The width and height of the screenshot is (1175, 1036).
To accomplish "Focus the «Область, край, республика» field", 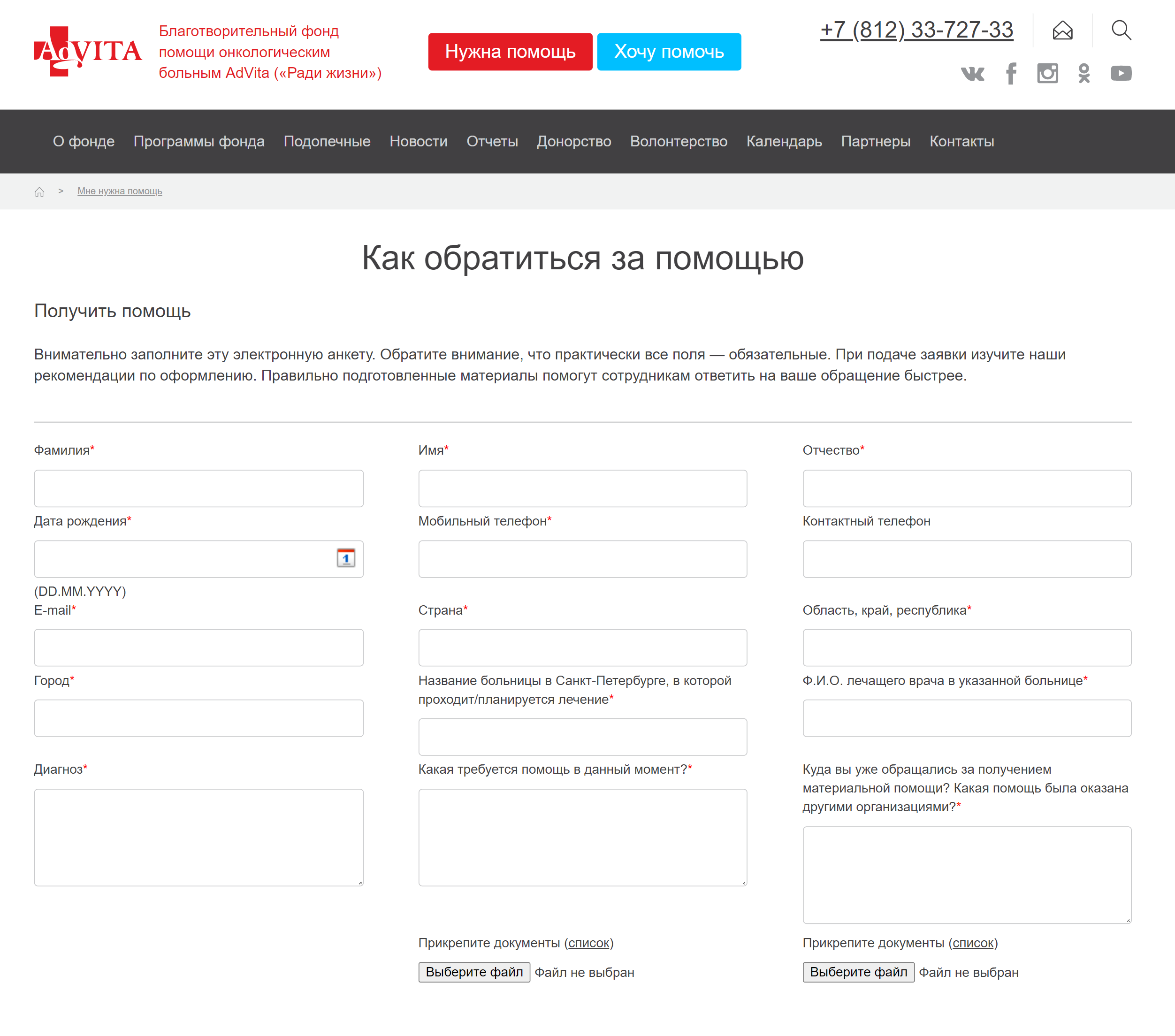I will (967, 648).
